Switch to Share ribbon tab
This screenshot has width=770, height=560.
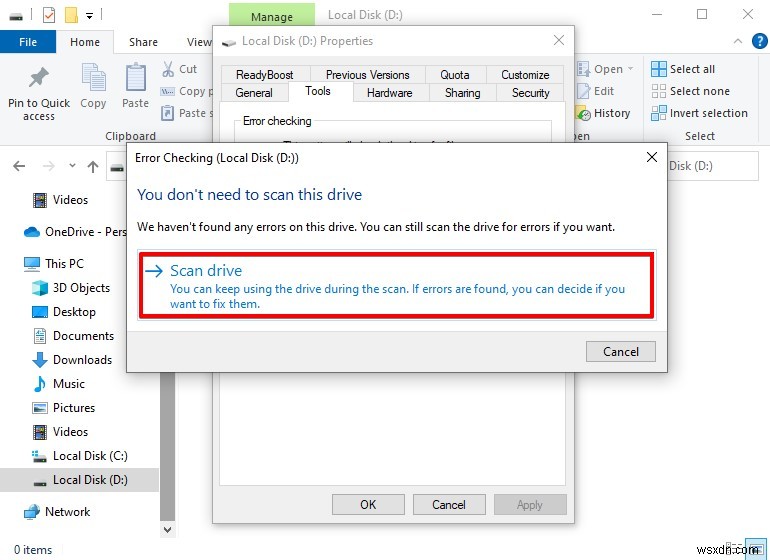coord(143,42)
